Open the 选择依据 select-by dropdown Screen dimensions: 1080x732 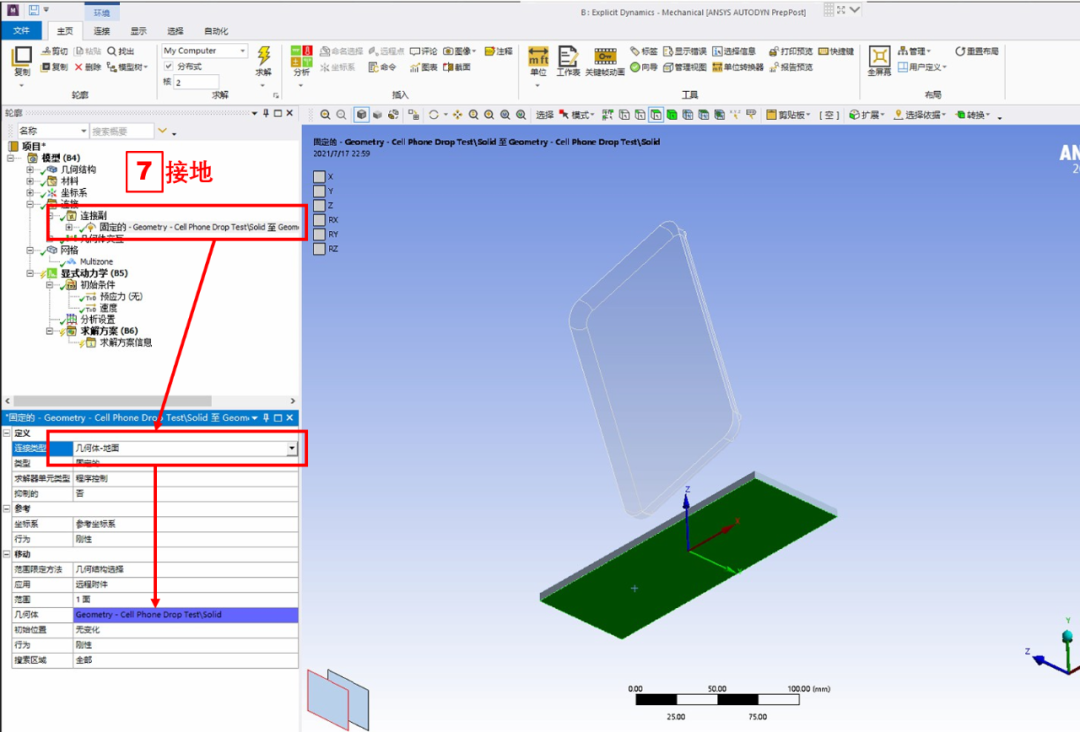pyautogui.click(x=920, y=115)
